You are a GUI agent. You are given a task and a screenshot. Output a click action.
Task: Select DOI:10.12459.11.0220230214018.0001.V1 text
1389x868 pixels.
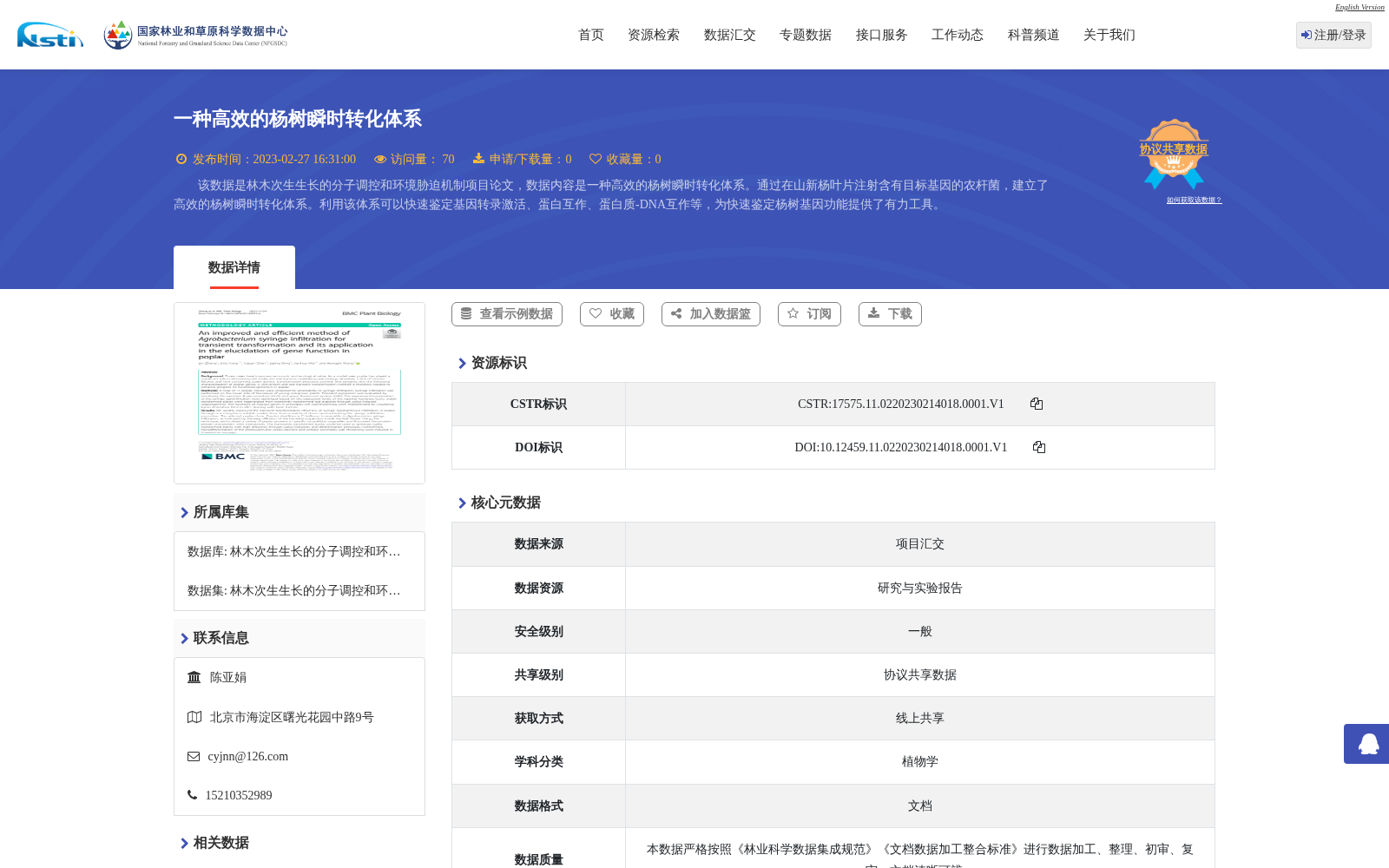coord(901,447)
